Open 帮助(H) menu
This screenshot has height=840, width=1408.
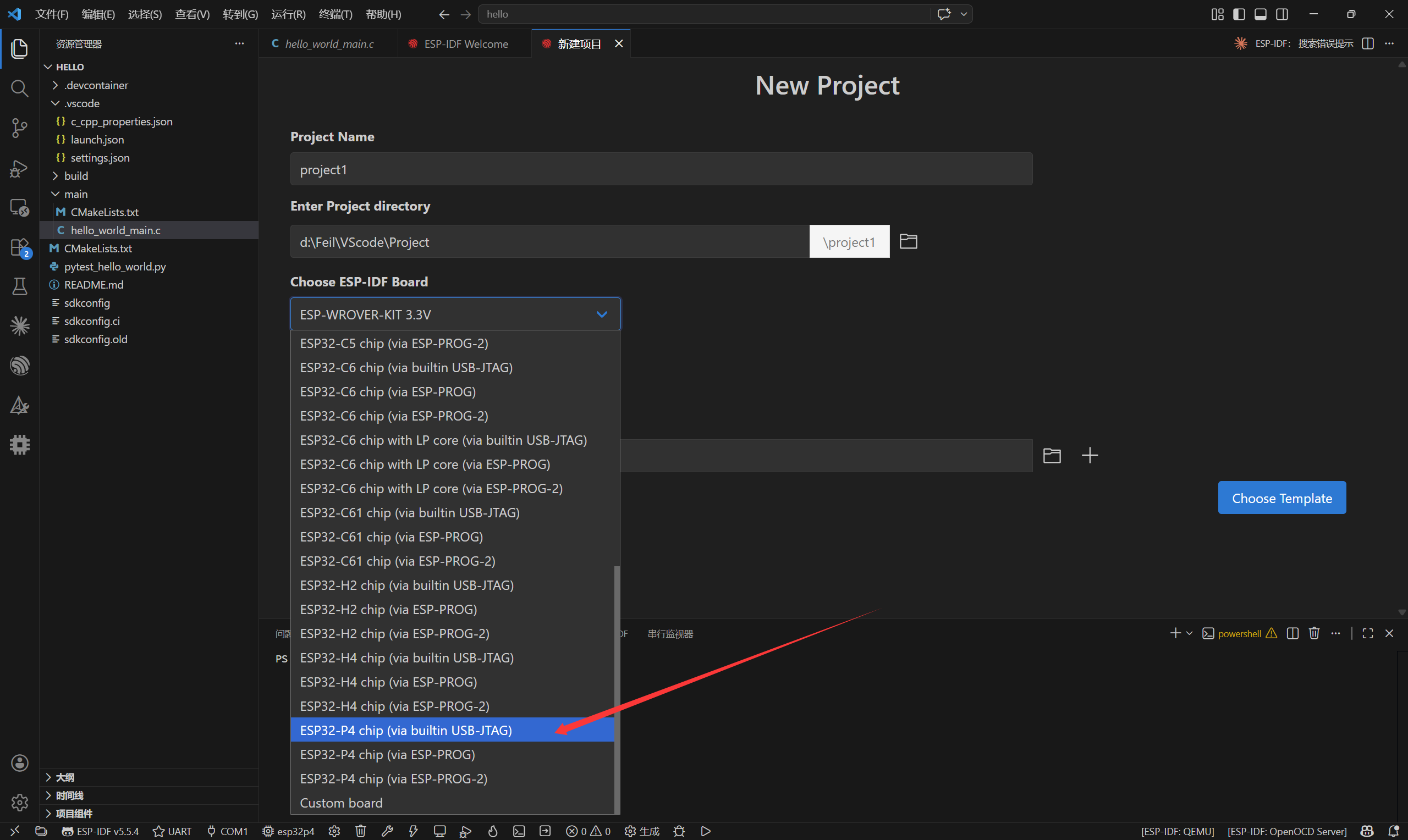[383, 14]
